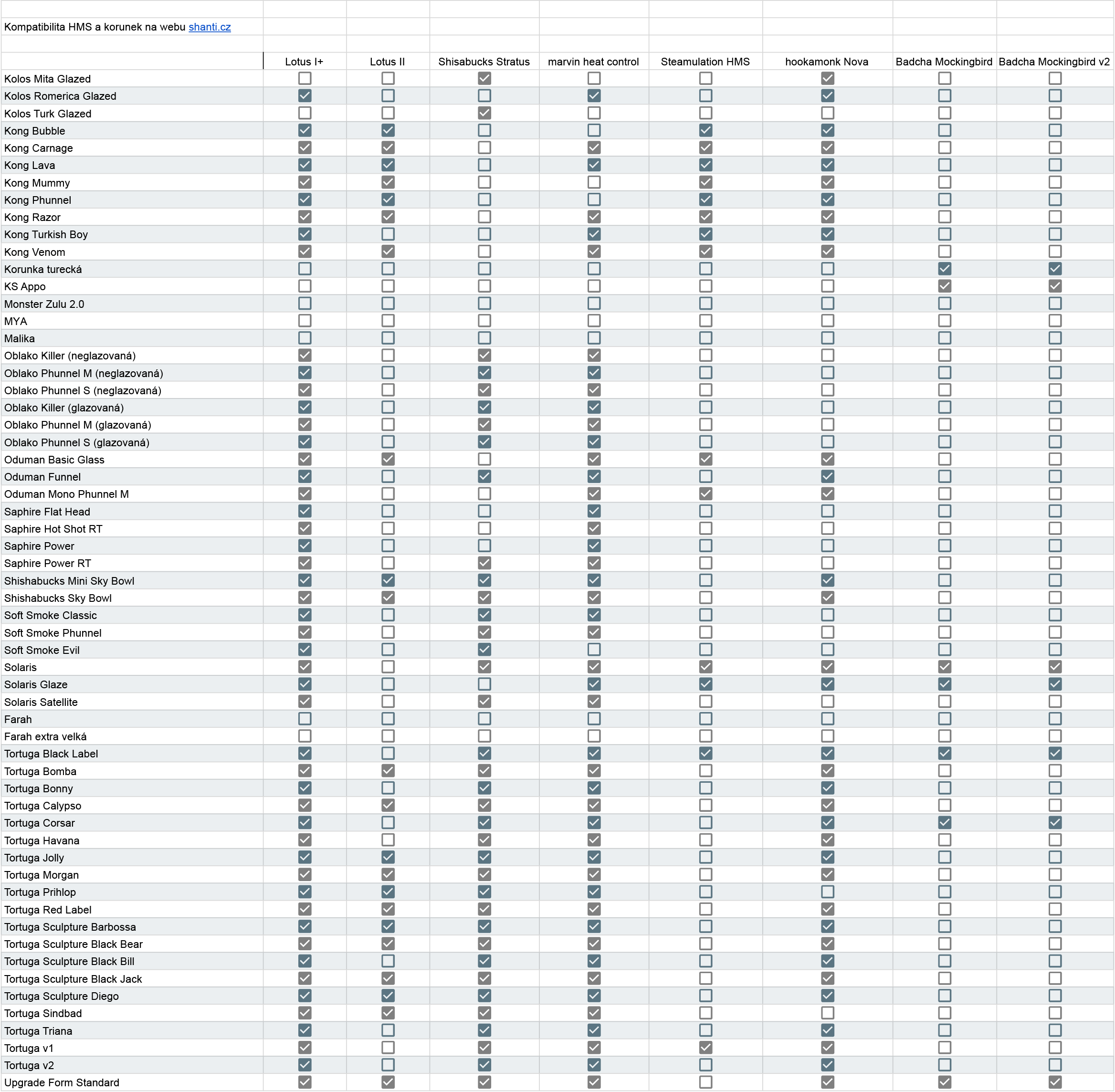Uncheck Lotus I+ for Tortuga v2
This screenshot has width=1115, height=1092.
[x=305, y=1064]
